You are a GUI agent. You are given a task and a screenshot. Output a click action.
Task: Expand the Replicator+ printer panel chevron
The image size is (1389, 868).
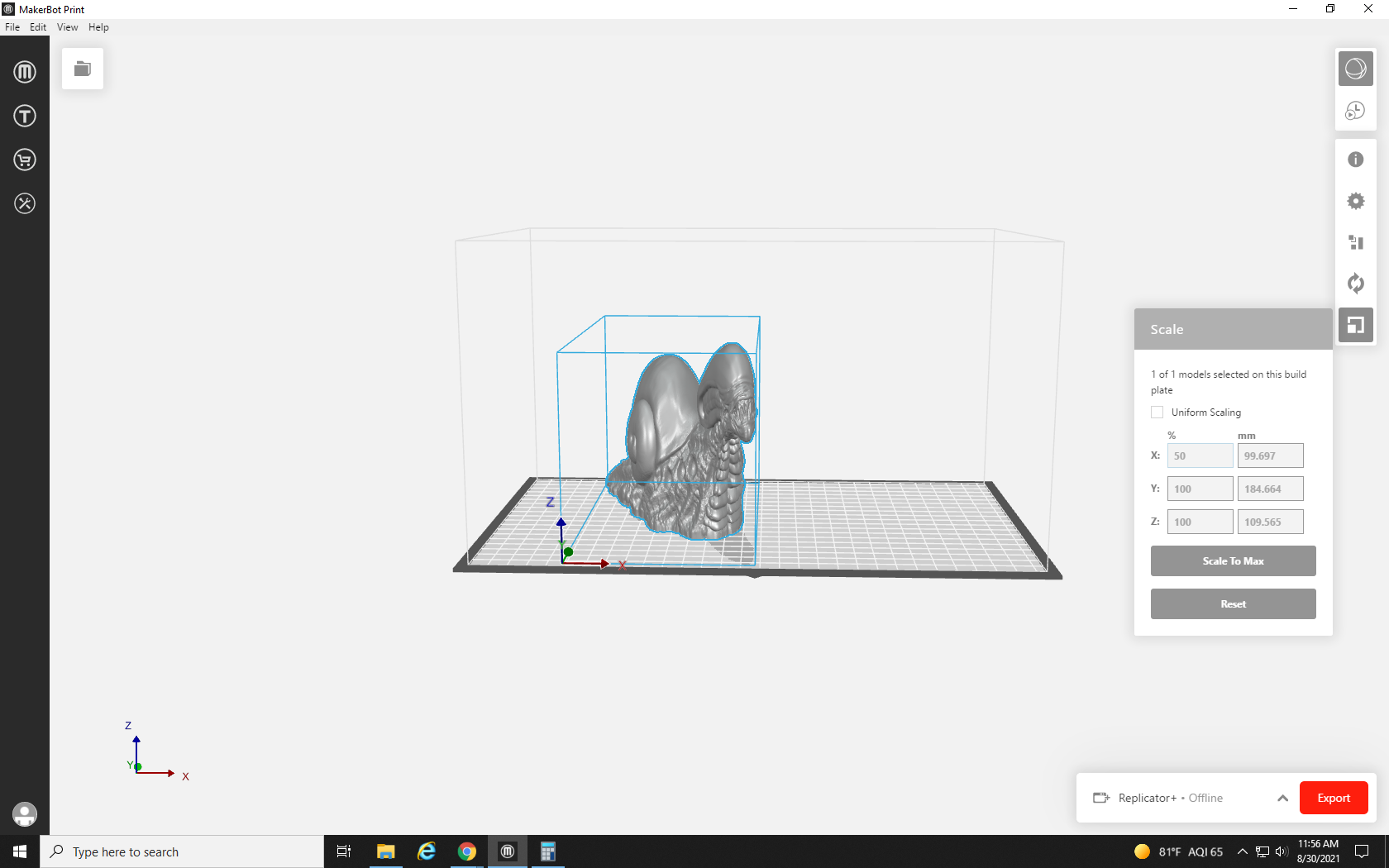[1282, 798]
